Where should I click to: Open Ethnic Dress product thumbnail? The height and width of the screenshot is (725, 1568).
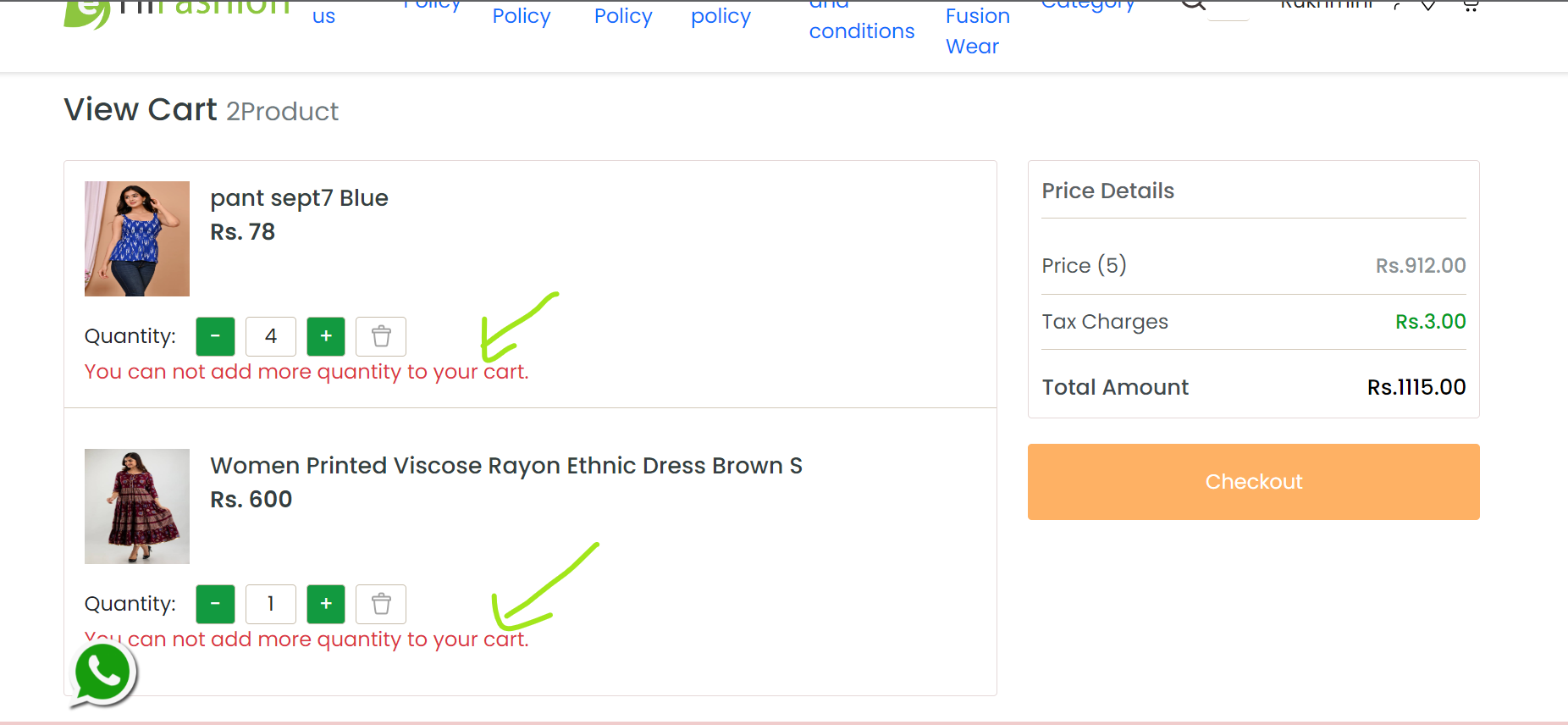[137, 506]
